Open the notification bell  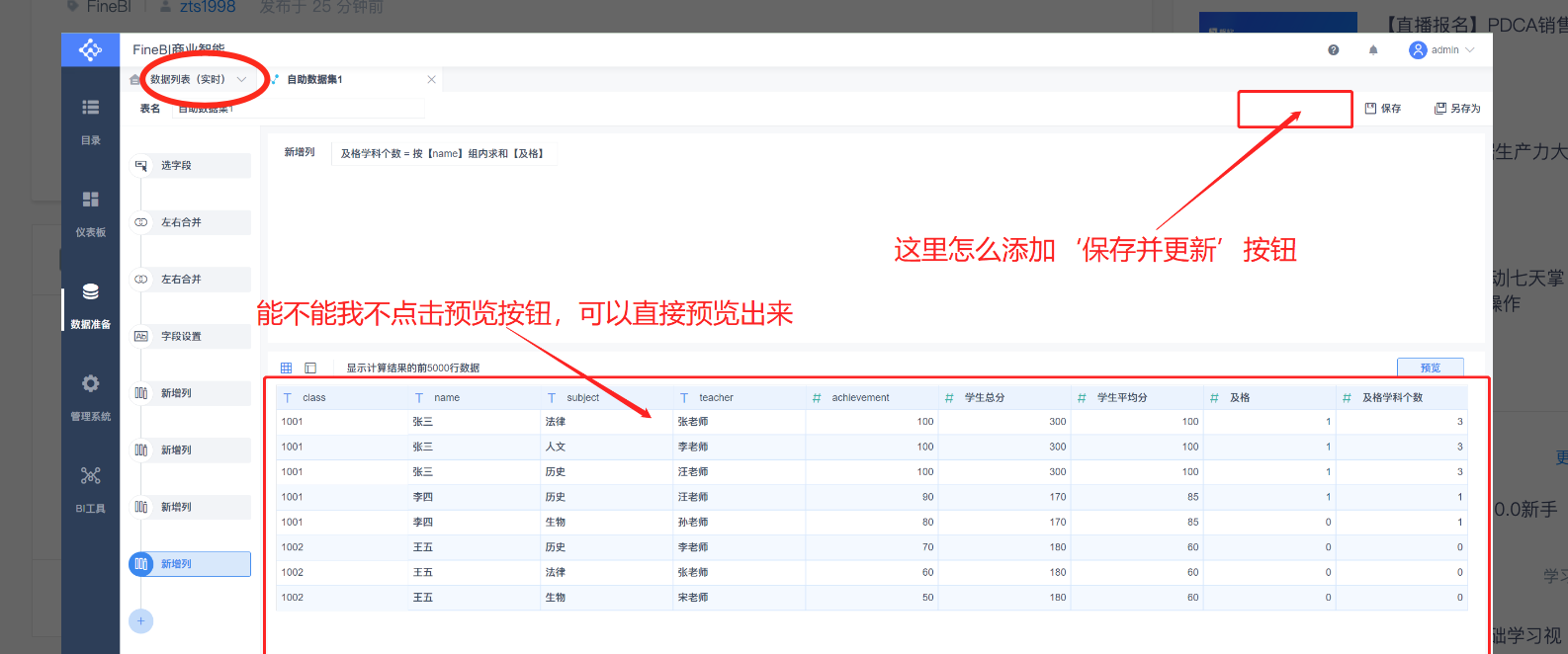click(1373, 49)
